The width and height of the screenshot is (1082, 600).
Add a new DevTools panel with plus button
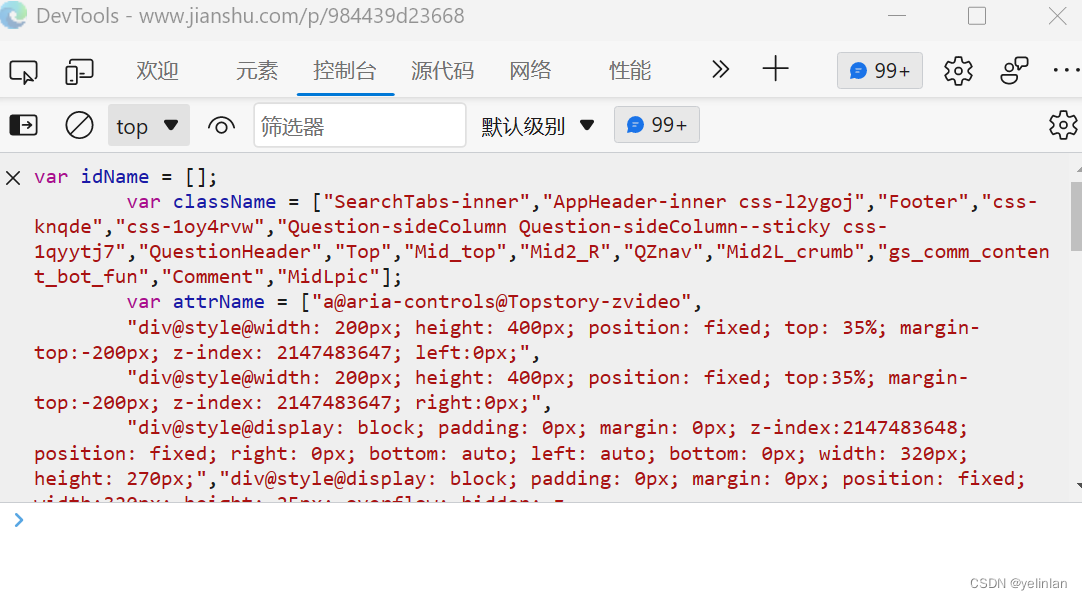pyautogui.click(x=775, y=70)
